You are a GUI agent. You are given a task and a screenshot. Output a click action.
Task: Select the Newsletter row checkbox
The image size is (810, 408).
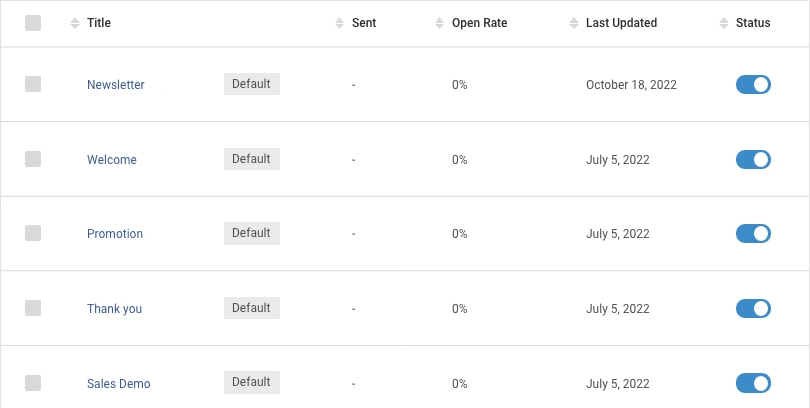tap(33, 84)
